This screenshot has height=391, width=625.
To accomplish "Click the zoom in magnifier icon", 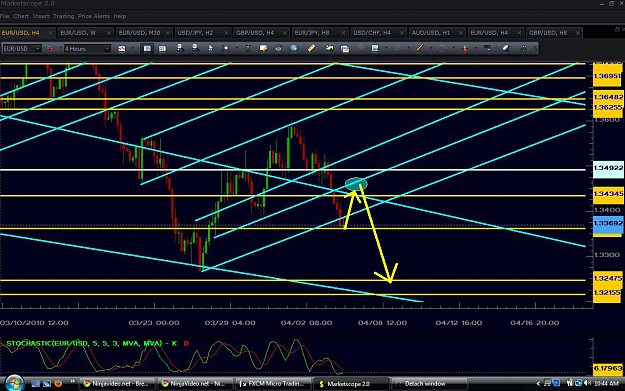I will click(180, 48).
